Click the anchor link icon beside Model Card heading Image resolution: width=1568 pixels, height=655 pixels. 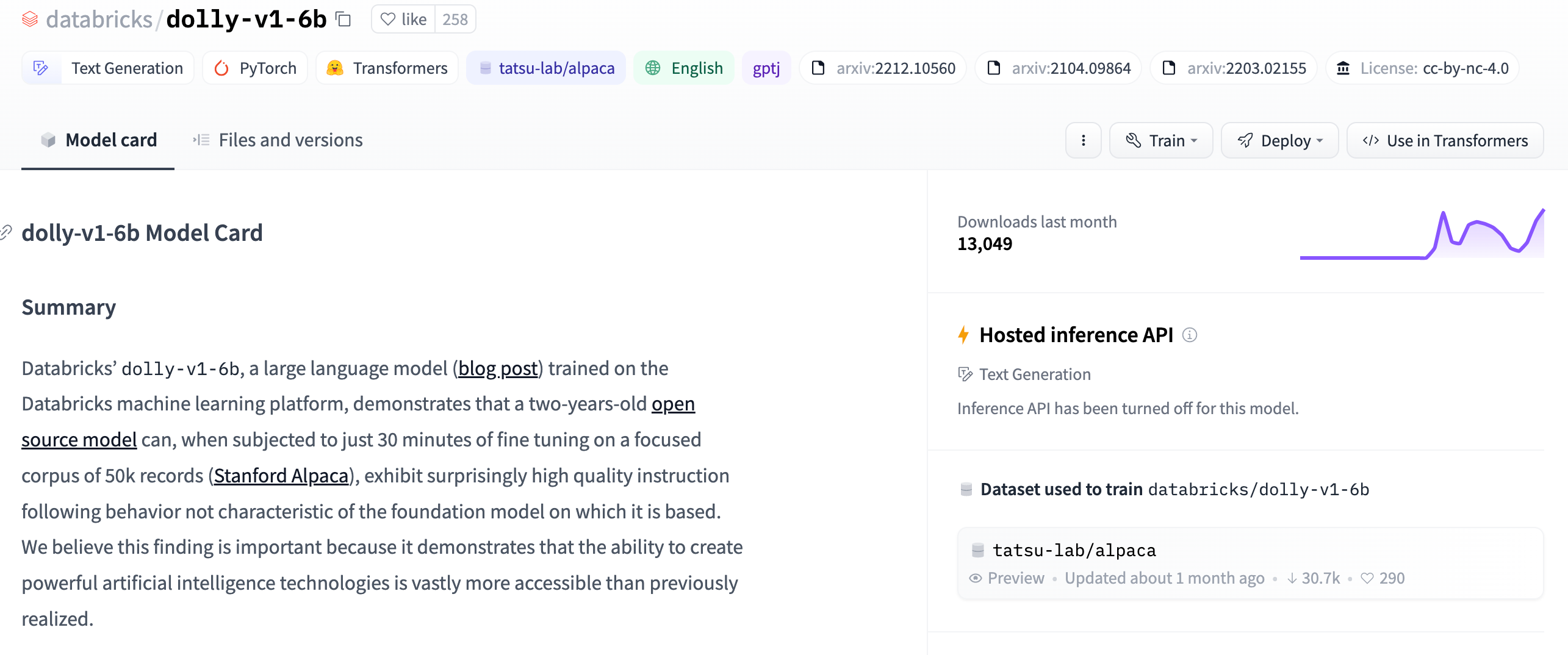click(6, 232)
